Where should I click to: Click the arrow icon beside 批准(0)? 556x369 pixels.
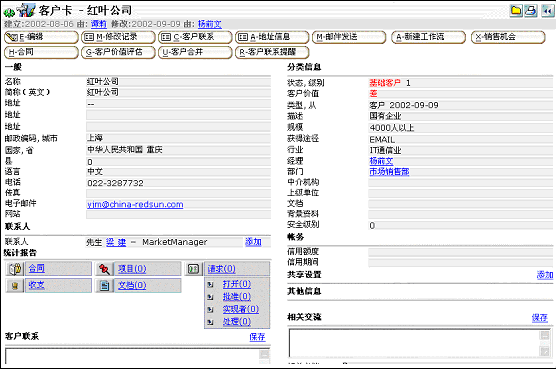point(210,297)
